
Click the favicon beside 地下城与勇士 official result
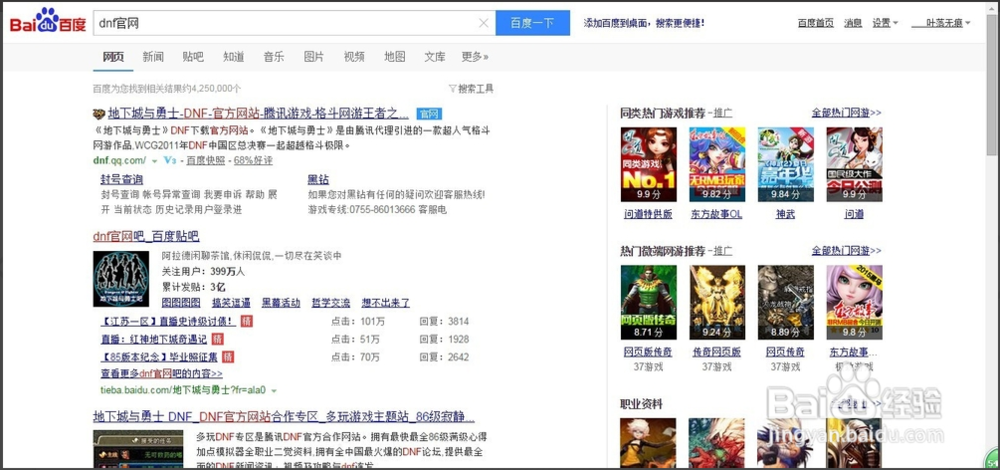coord(99,114)
